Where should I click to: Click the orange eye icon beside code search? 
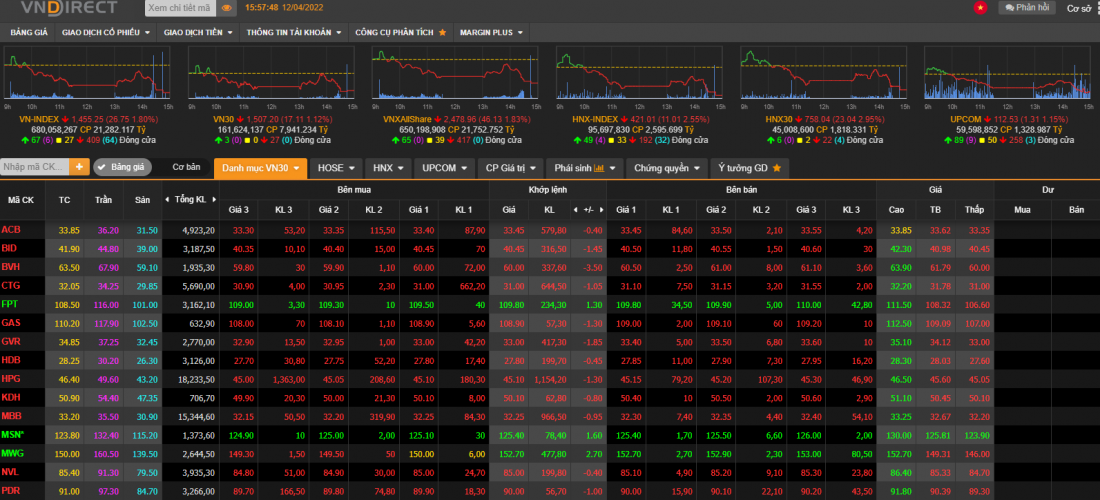(x=226, y=8)
